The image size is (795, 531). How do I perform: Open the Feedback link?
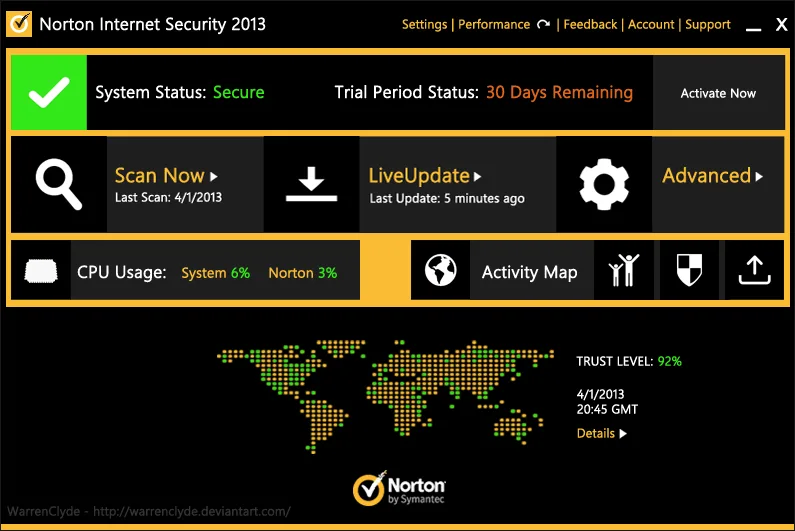pos(590,24)
